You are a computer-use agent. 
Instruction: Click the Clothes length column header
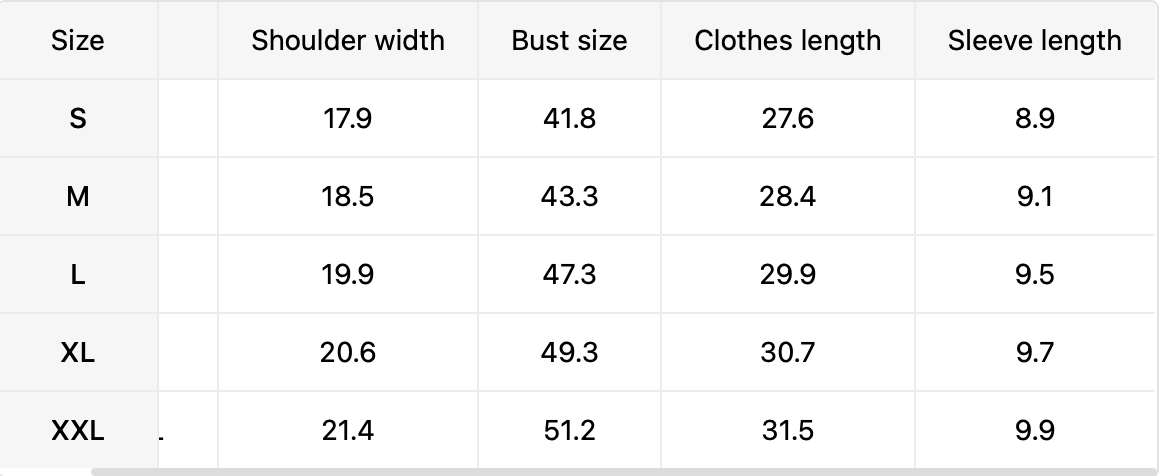click(788, 41)
